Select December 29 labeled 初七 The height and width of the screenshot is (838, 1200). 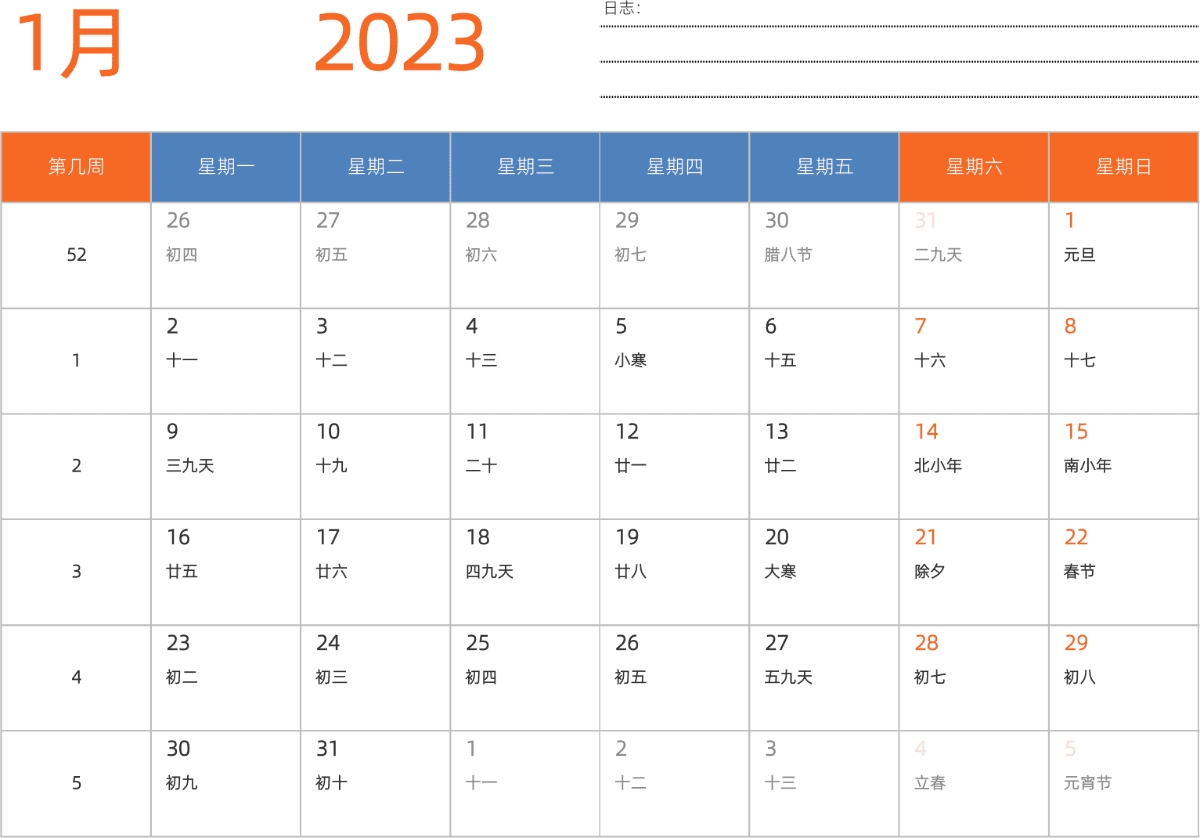(x=675, y=256)
